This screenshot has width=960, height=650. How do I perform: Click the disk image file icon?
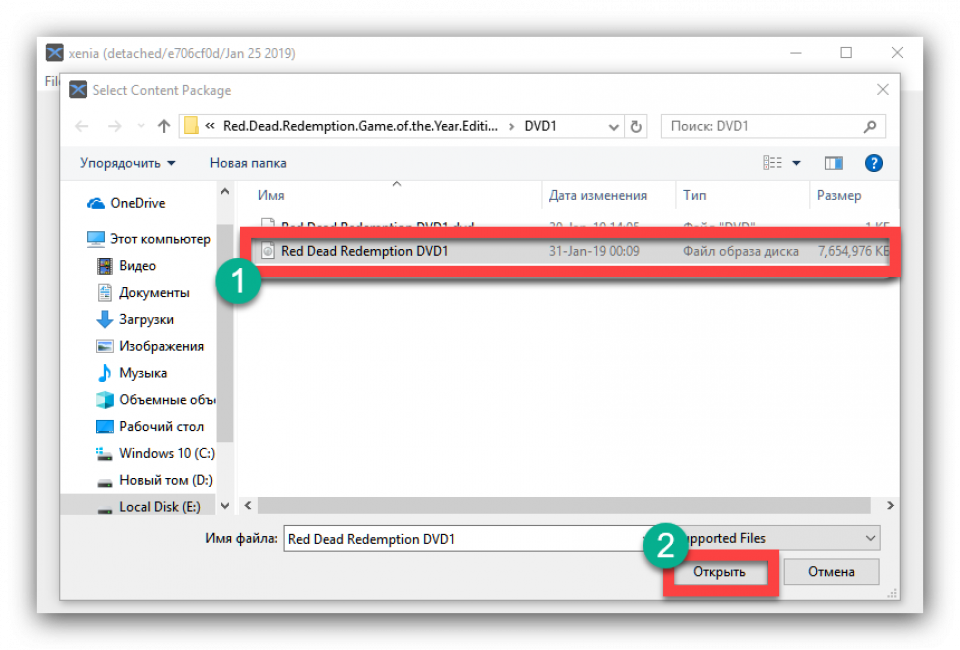(268, 250)
